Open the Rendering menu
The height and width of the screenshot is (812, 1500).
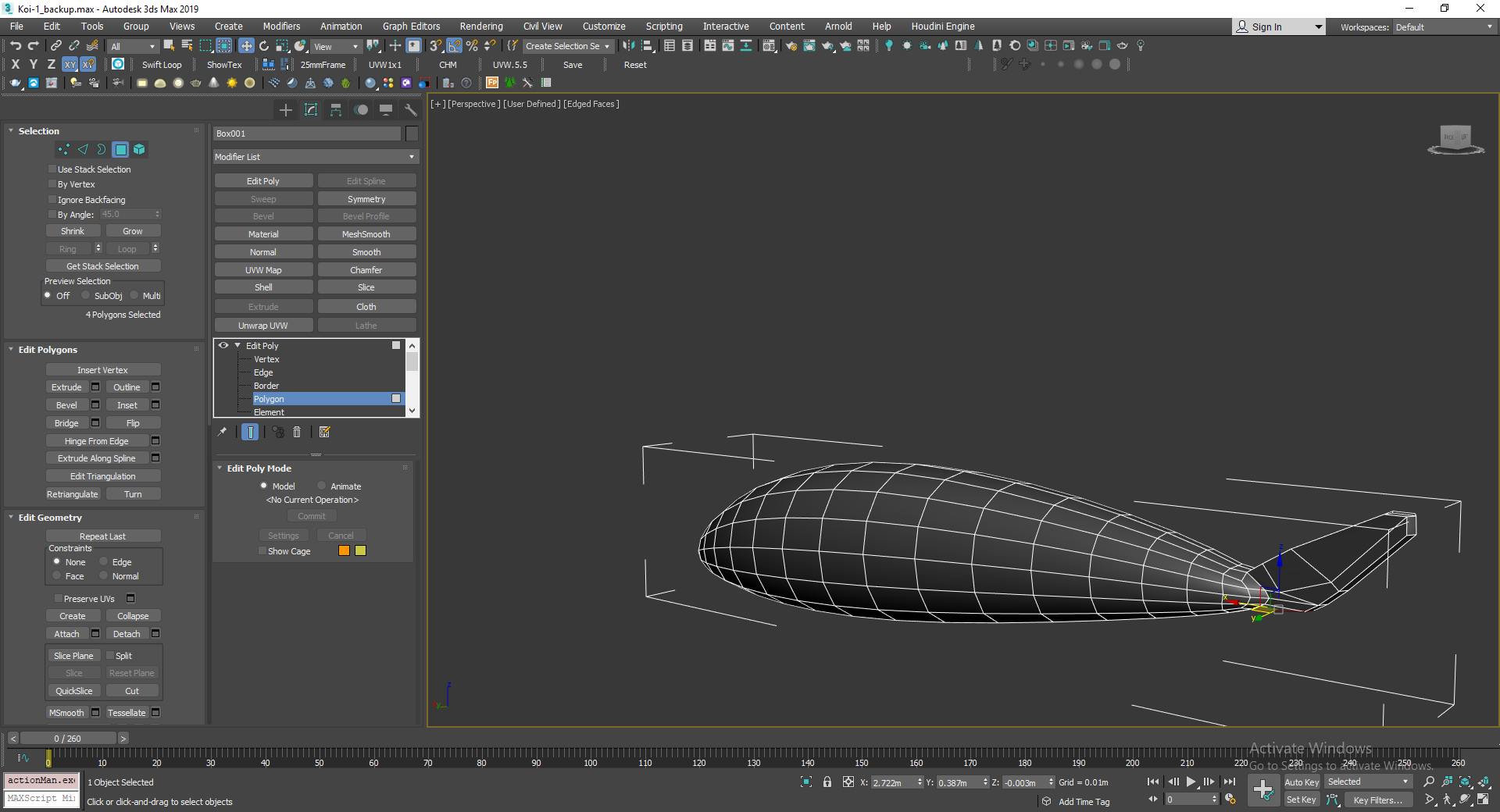click(481, 26)
